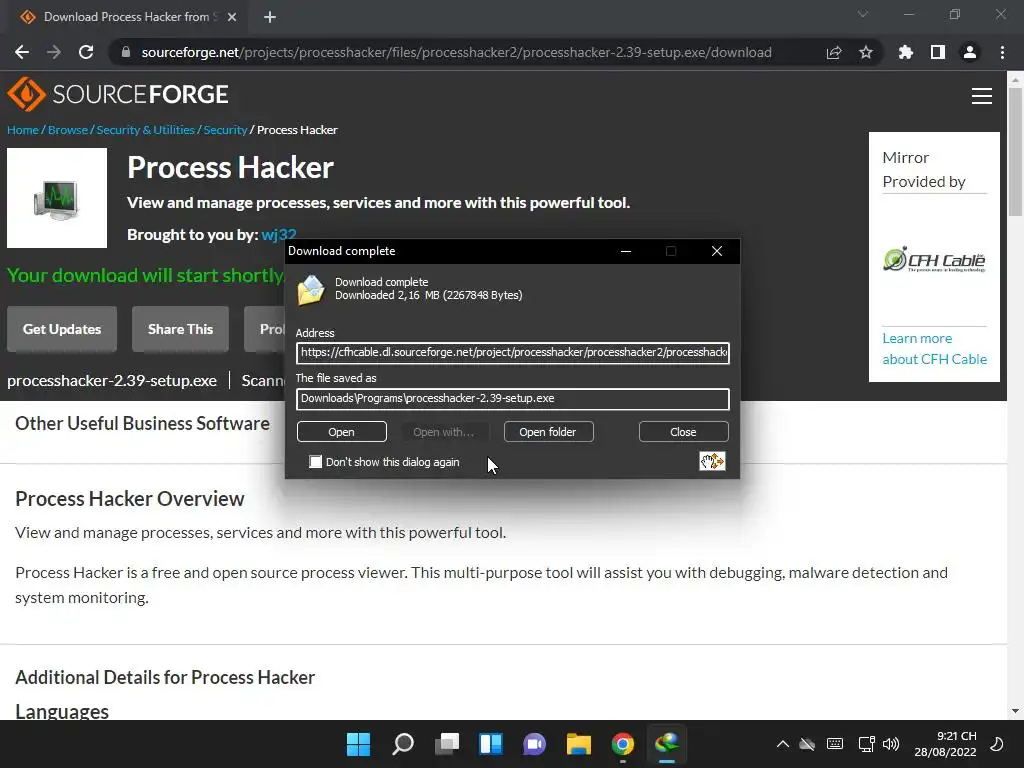Go back using the browser back arrow

(x=22, y=52)
